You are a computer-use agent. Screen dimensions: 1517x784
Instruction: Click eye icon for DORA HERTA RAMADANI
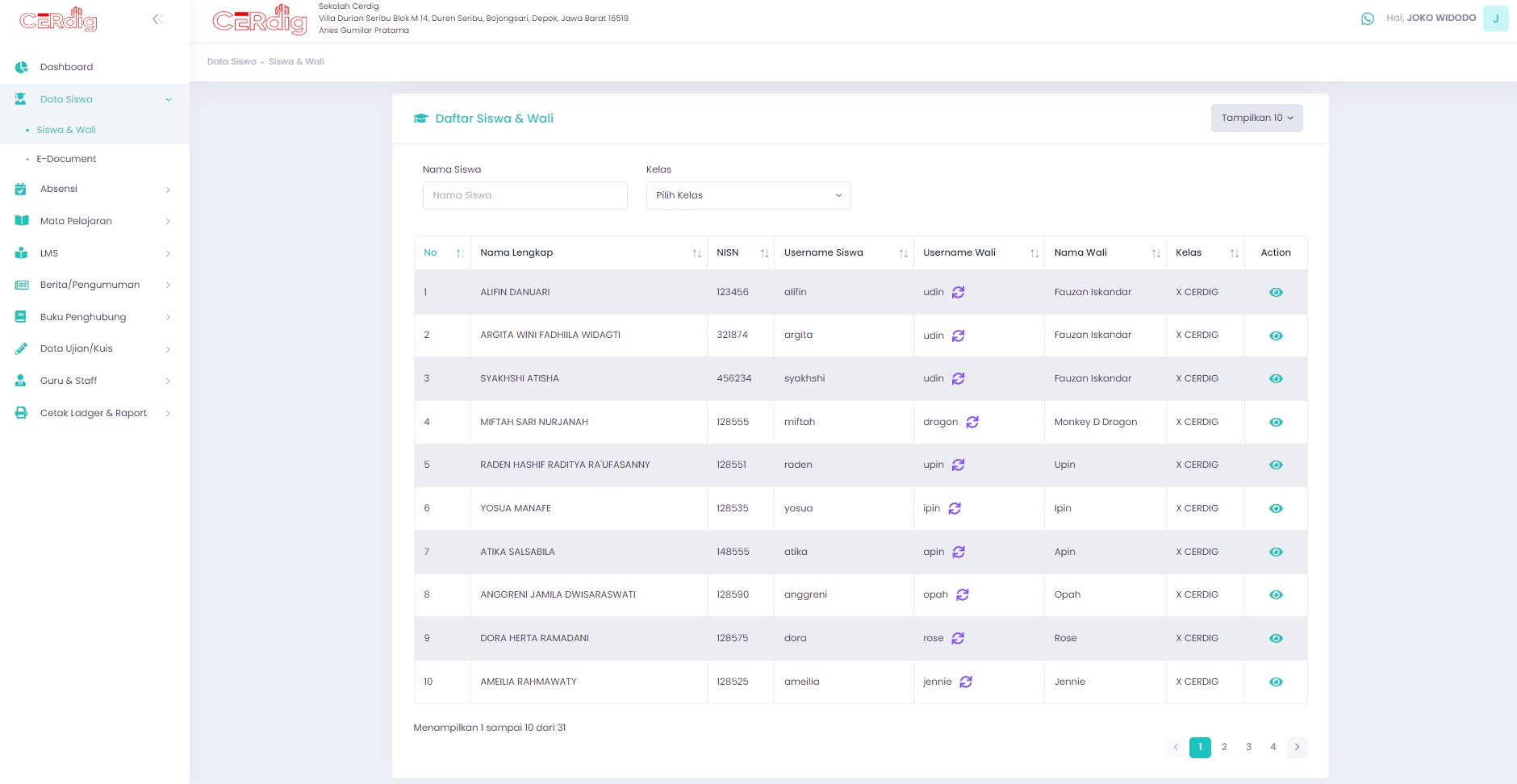coord(1276,638)
